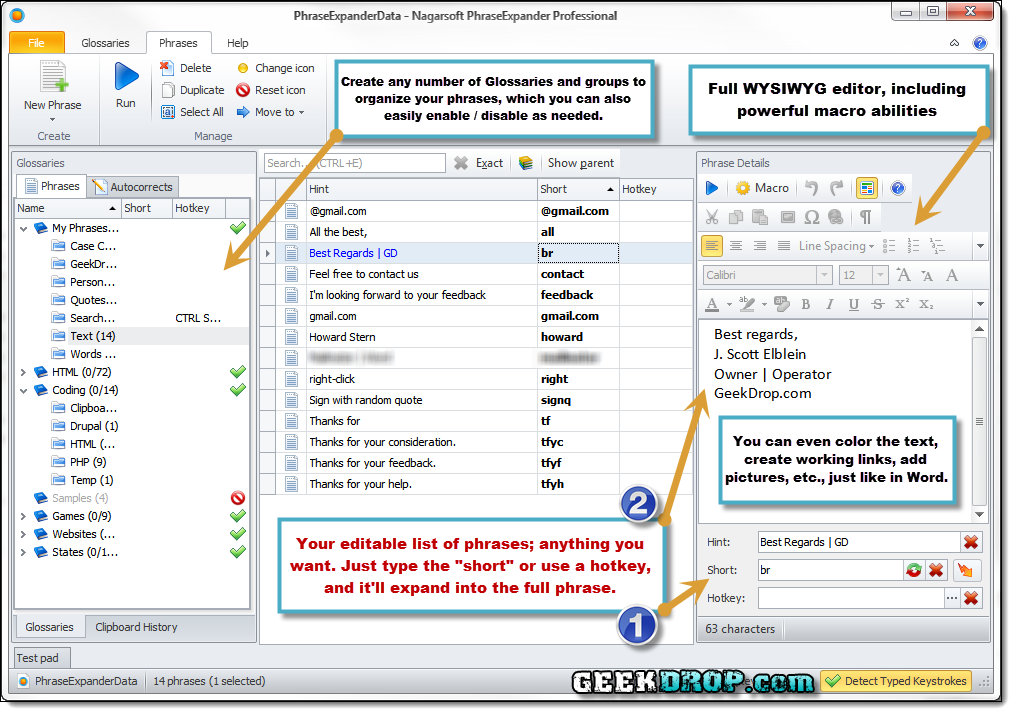Click Select All in Manage group
Screen dimensions: 1014x714
[x=192, y=112]
